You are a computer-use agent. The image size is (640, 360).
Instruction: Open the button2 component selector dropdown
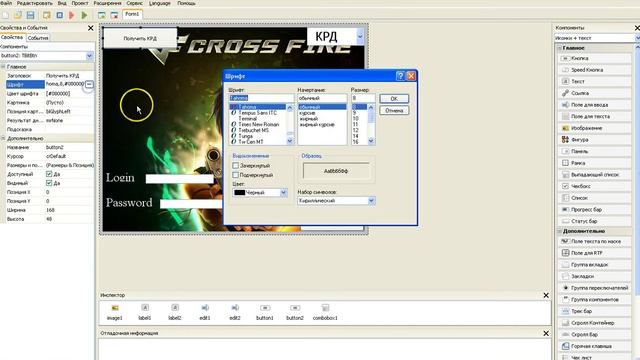[89, 56]
